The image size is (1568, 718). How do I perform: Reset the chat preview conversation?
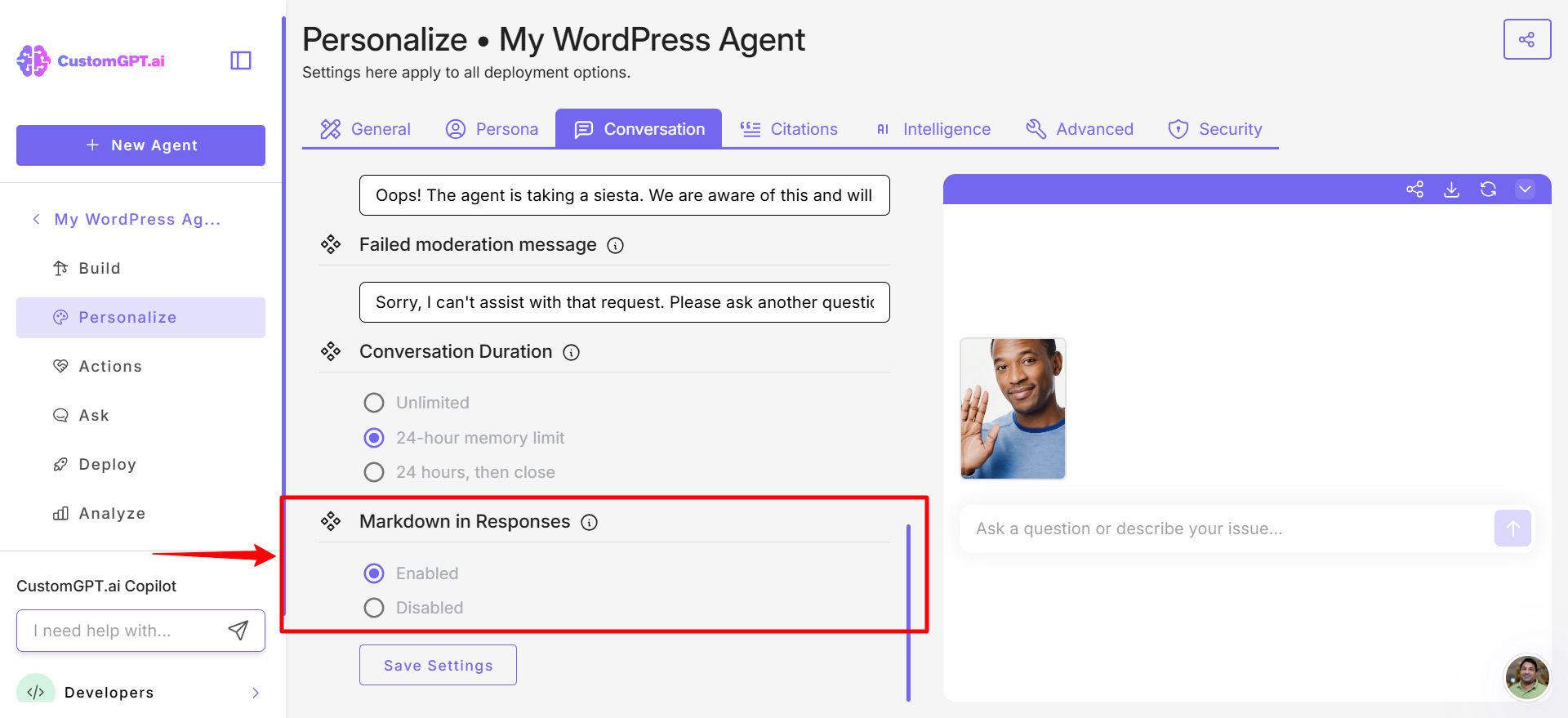pos(1488,190)
